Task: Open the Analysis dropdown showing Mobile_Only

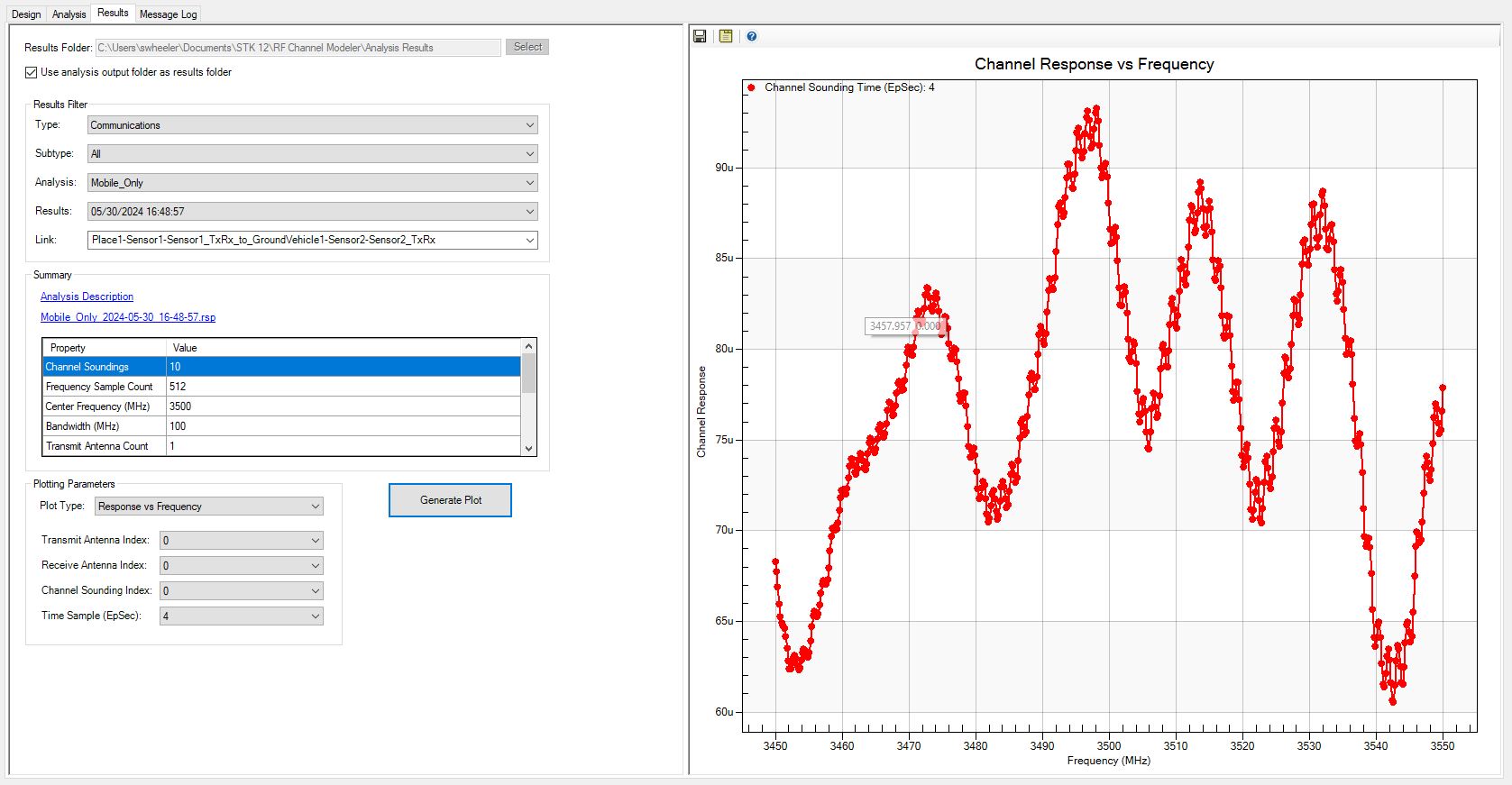Action: (x=312, y=183)
